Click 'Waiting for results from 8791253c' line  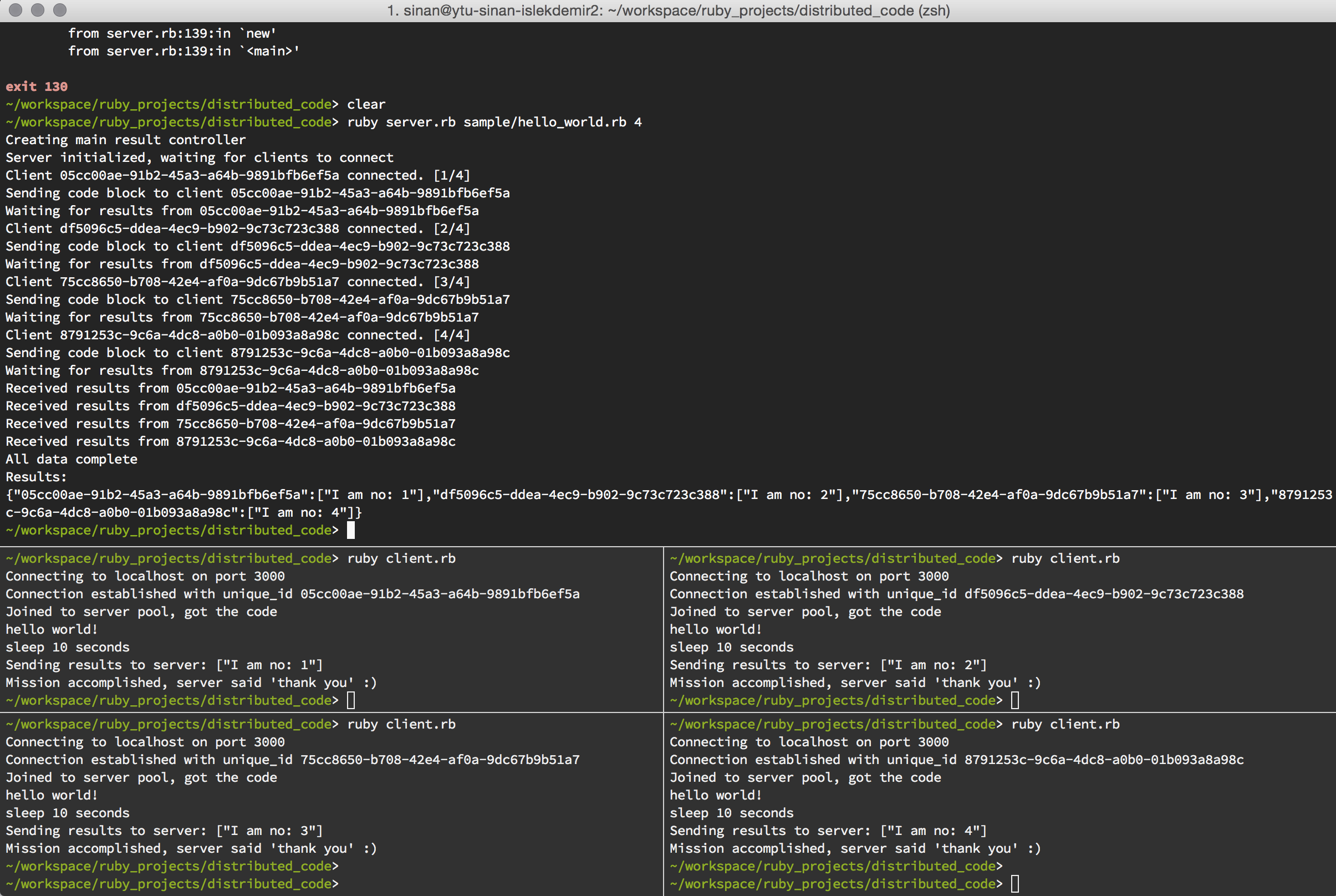(x=242, y=370)
